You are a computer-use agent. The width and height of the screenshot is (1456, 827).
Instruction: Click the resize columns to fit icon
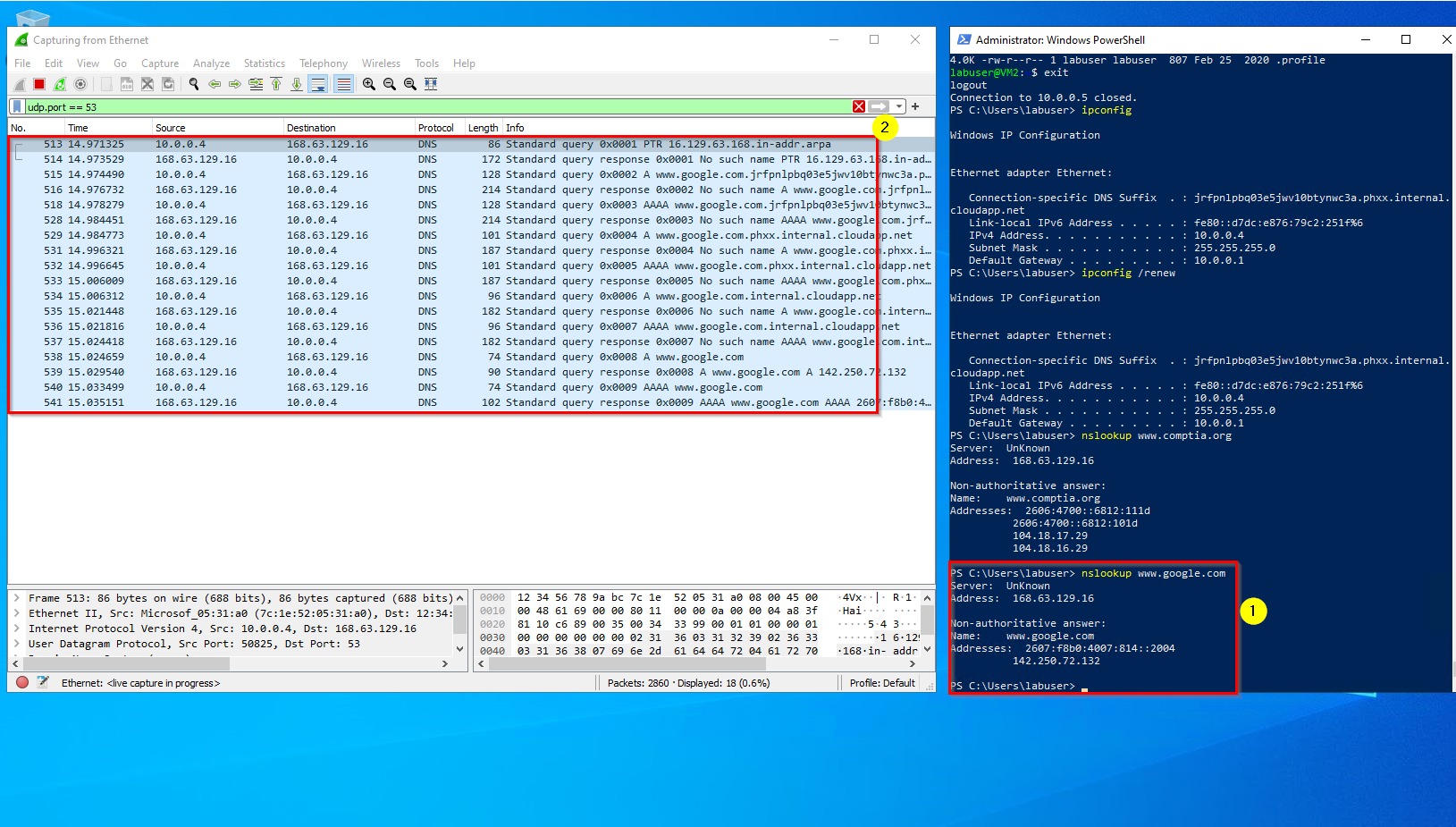[431, 84]
